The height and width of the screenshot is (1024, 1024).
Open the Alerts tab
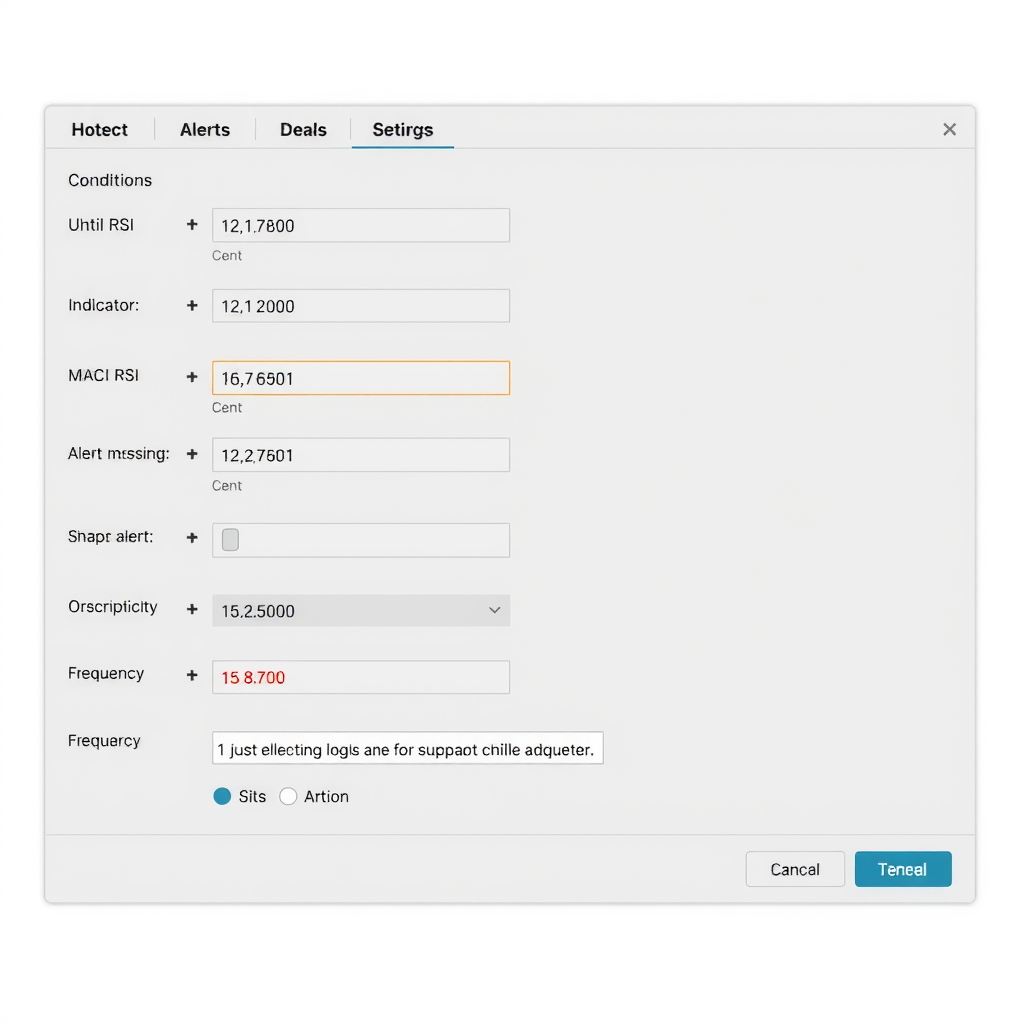click(205, 130)
